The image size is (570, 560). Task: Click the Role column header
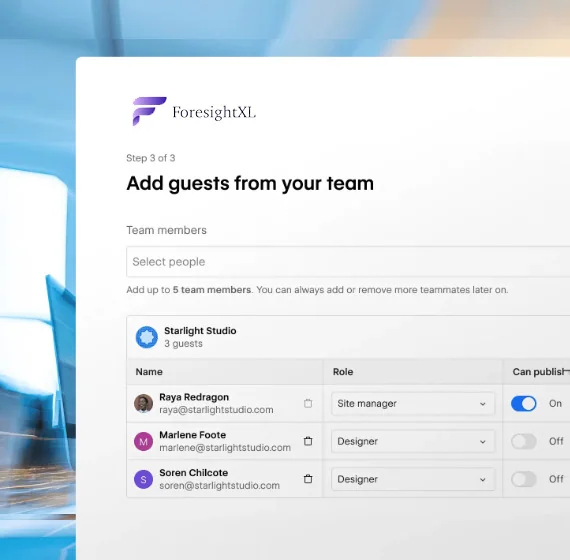[x=343, y=372]
